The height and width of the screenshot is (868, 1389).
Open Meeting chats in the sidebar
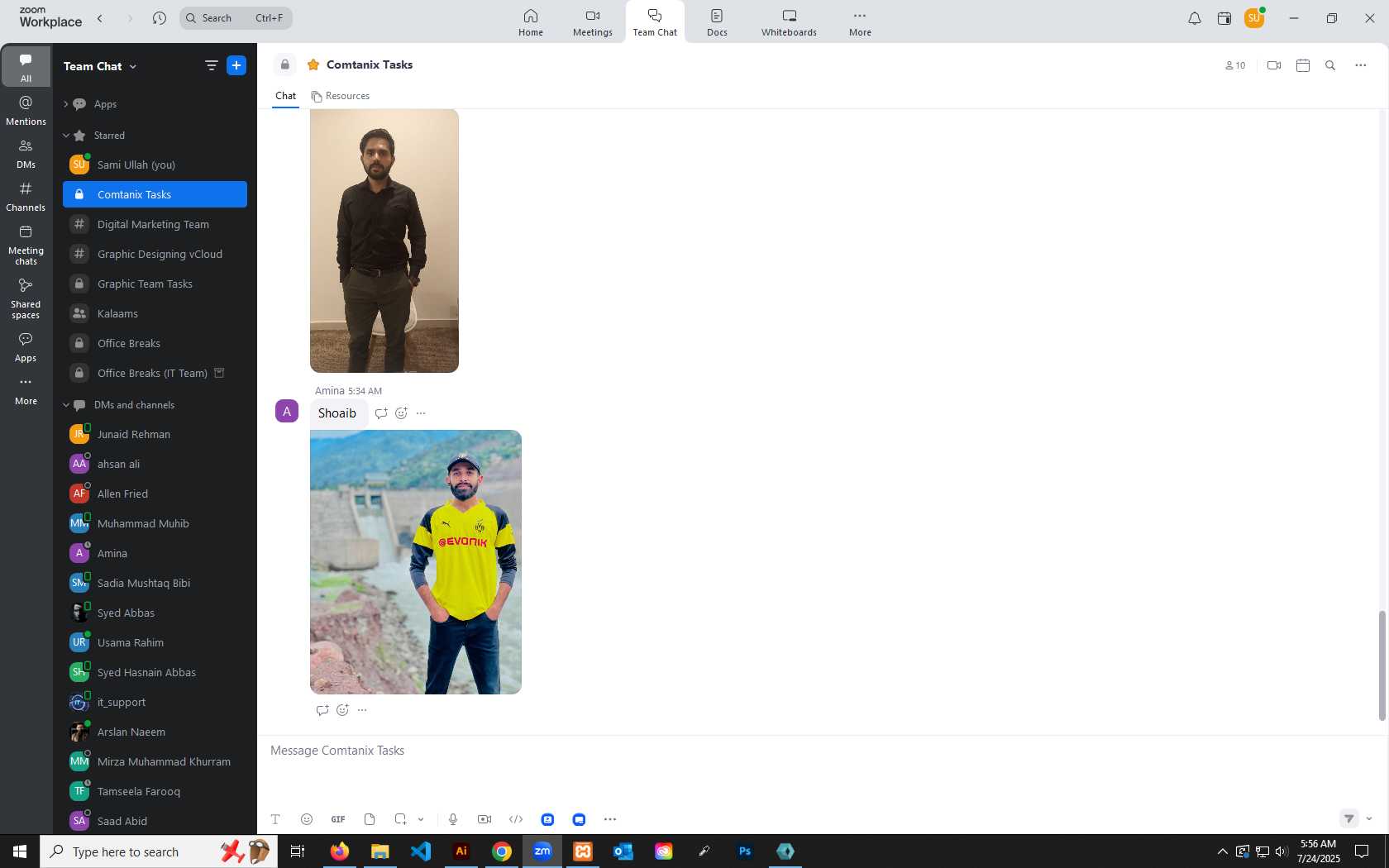pos(26,245)
